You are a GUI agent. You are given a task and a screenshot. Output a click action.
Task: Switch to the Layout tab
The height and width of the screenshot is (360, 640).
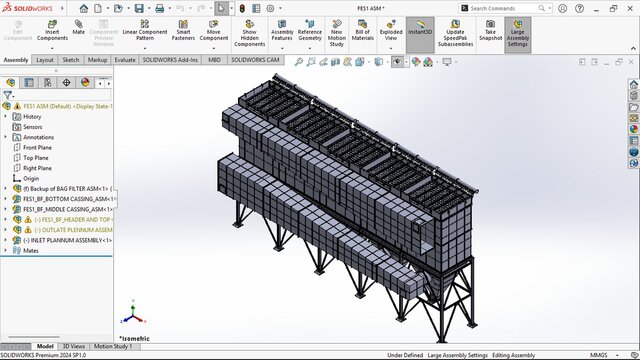[45, 60]
